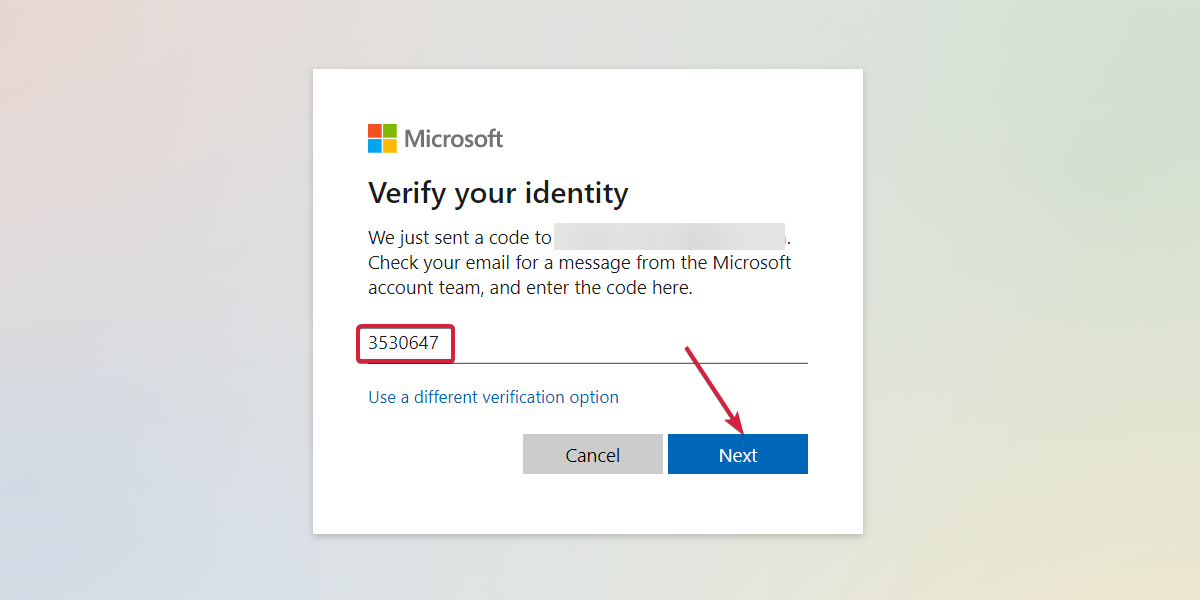Click the blue square in Microsoft logo
Viewport: 1200px width, 600px height.
(x=375, y=146)
